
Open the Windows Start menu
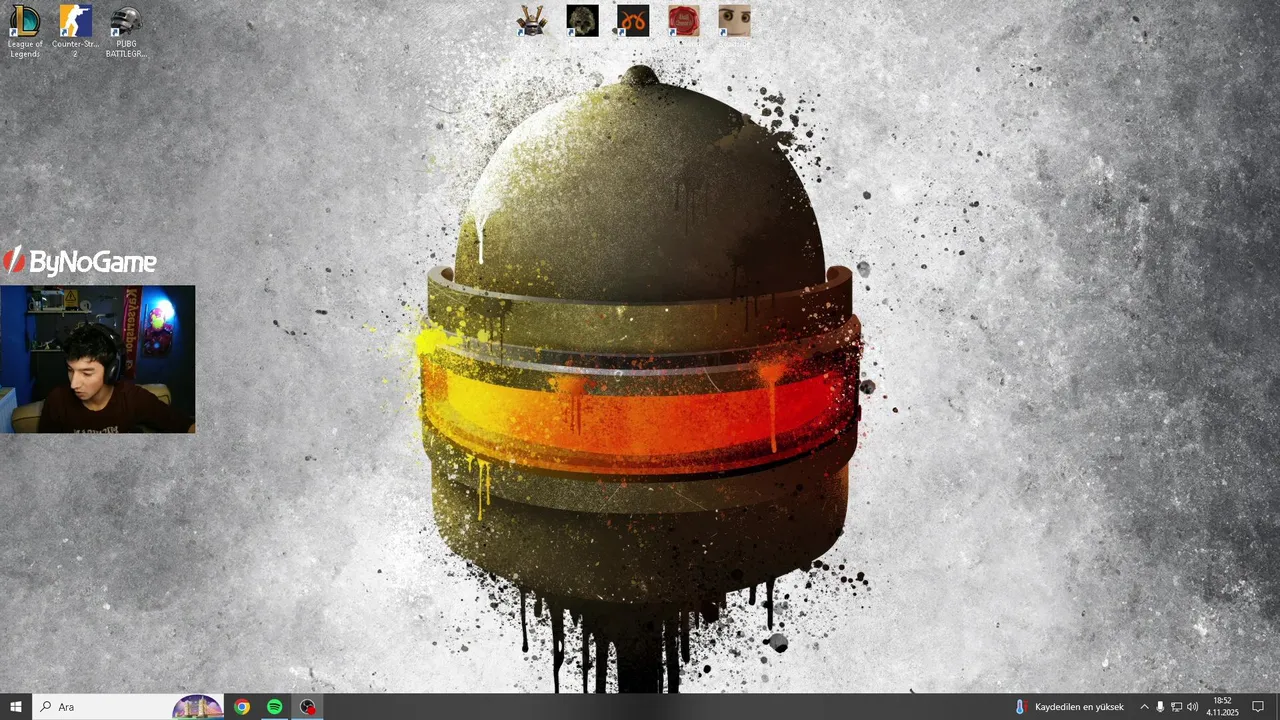coord(16,707)
